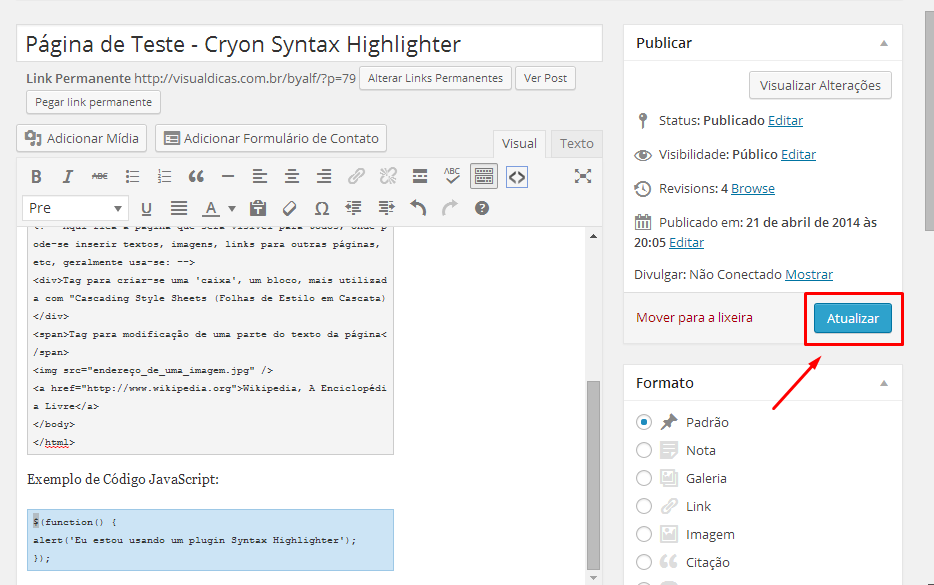The image size is (934, 585).
Task: Insert a bulleted list
Action: [x=132, y=176]
